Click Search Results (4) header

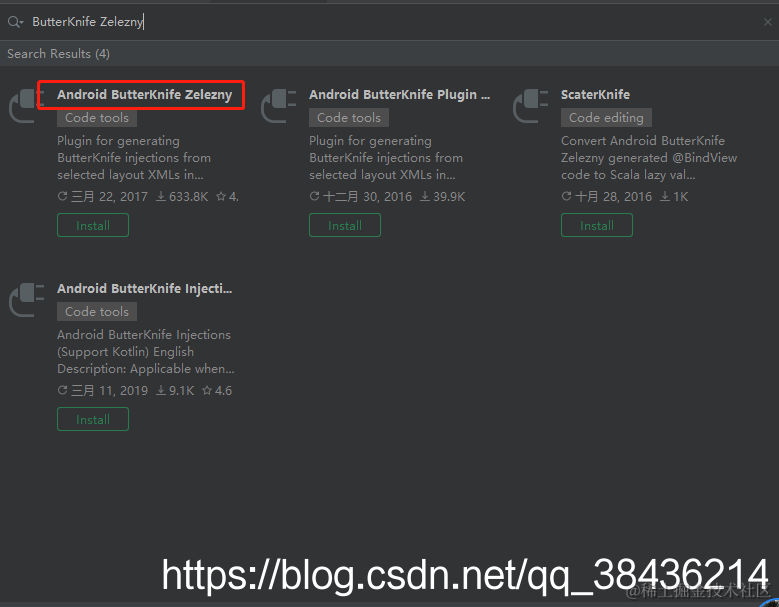(x=58, y=54)
